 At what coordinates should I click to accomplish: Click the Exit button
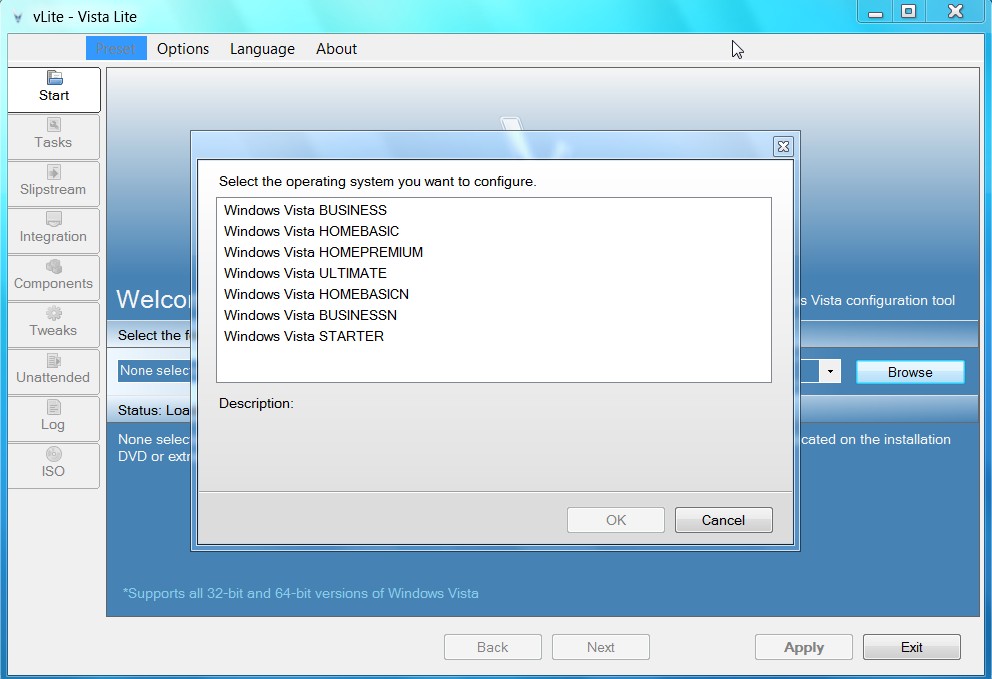[x=912, y=647]
